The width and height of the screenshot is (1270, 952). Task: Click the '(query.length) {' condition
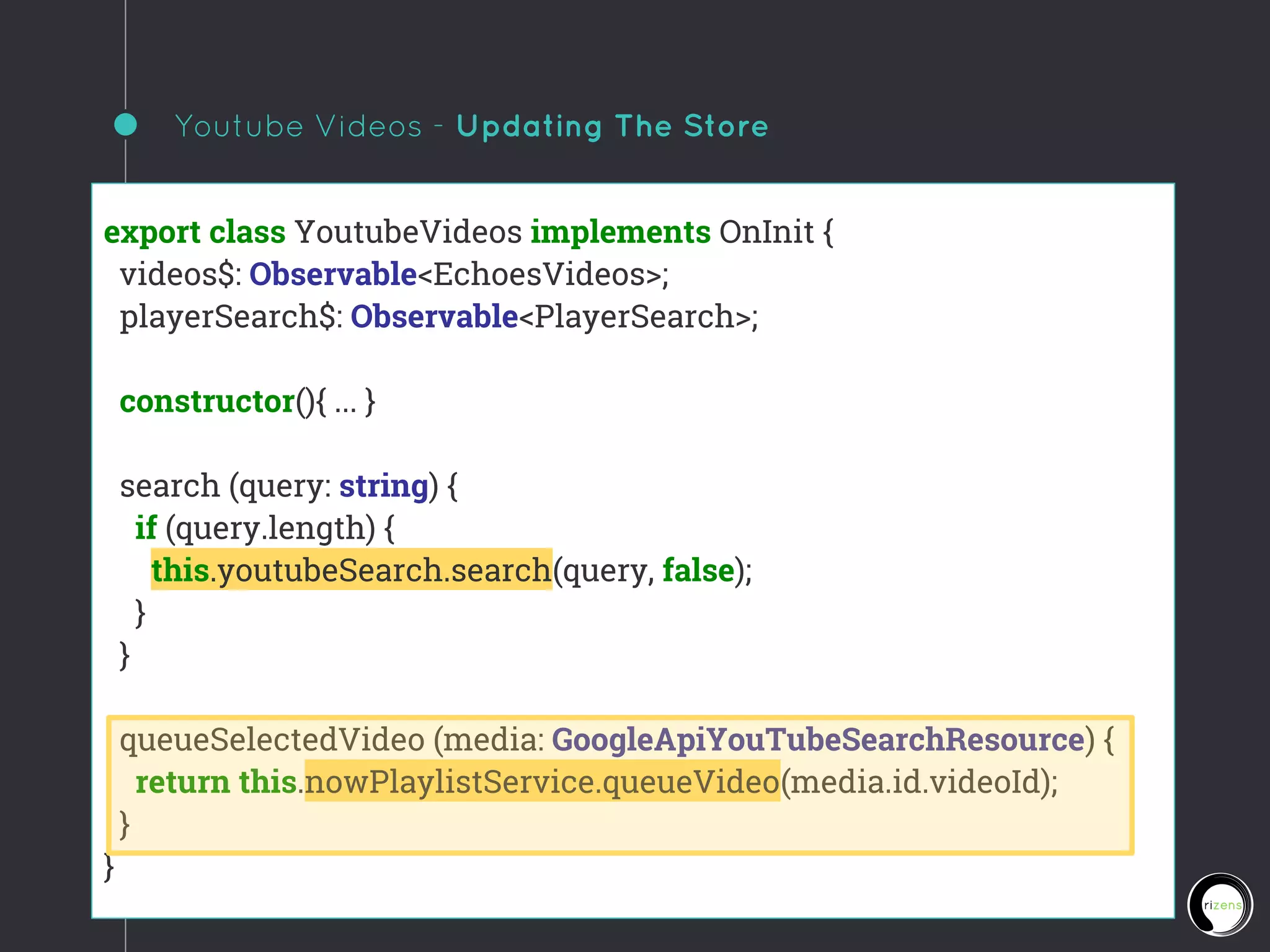pyautogui.click(x=280, y=529)
